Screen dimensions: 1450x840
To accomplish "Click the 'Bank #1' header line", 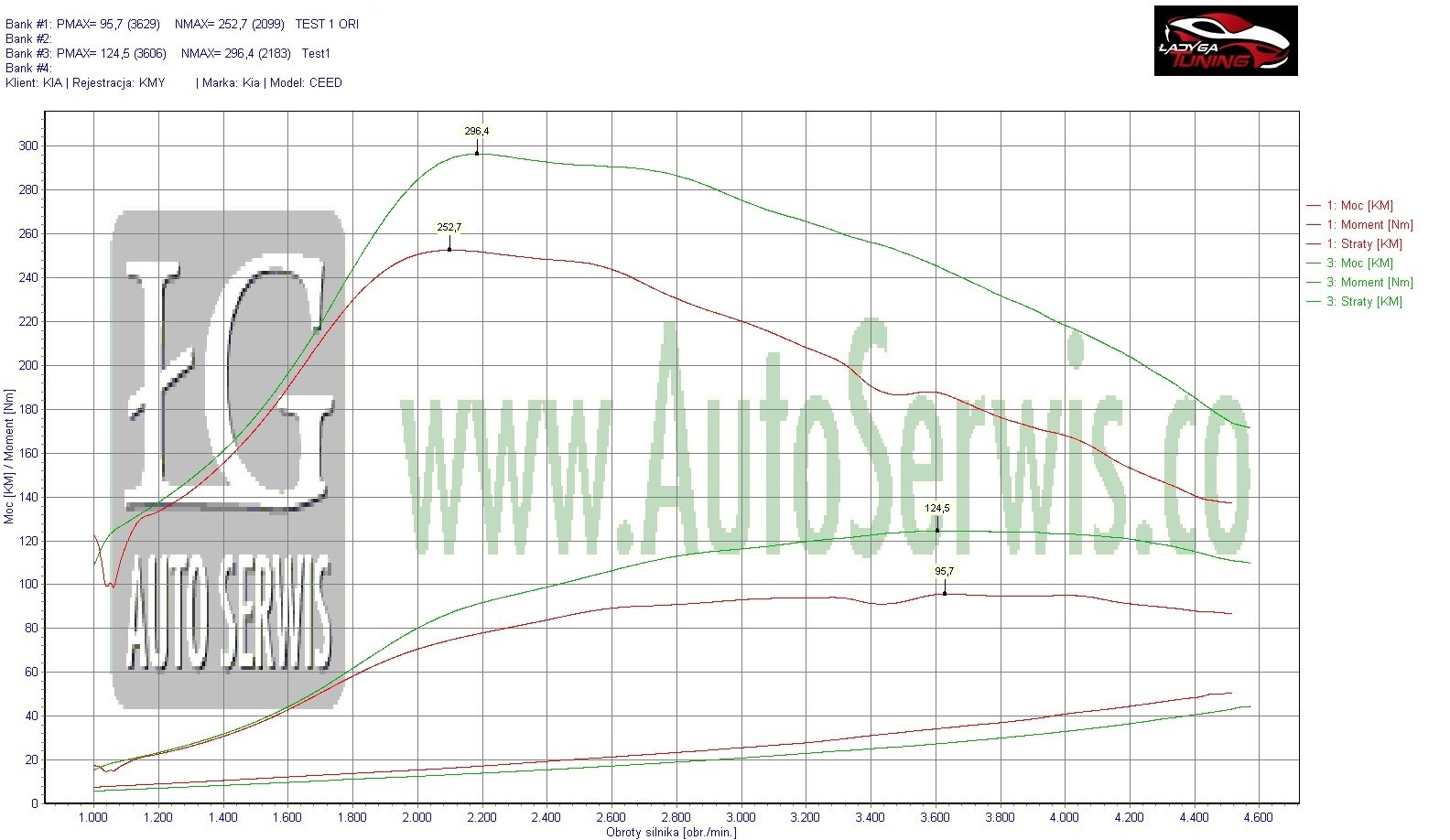I will click(x=182, y=24).
